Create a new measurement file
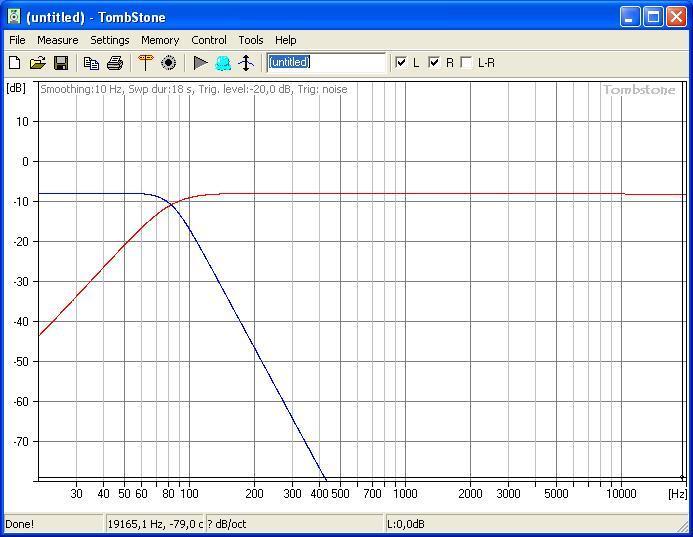Image resolution: width=693 pixels, height=537 pixels. coord(15,63)
